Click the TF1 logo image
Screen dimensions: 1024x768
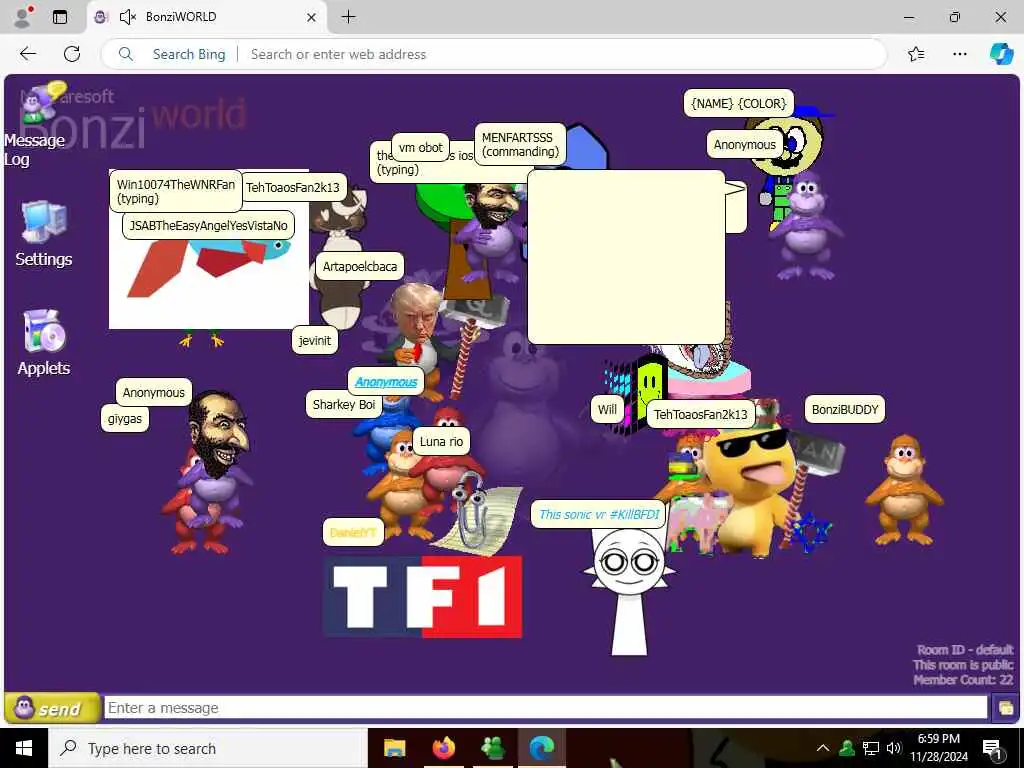(423, 596)
